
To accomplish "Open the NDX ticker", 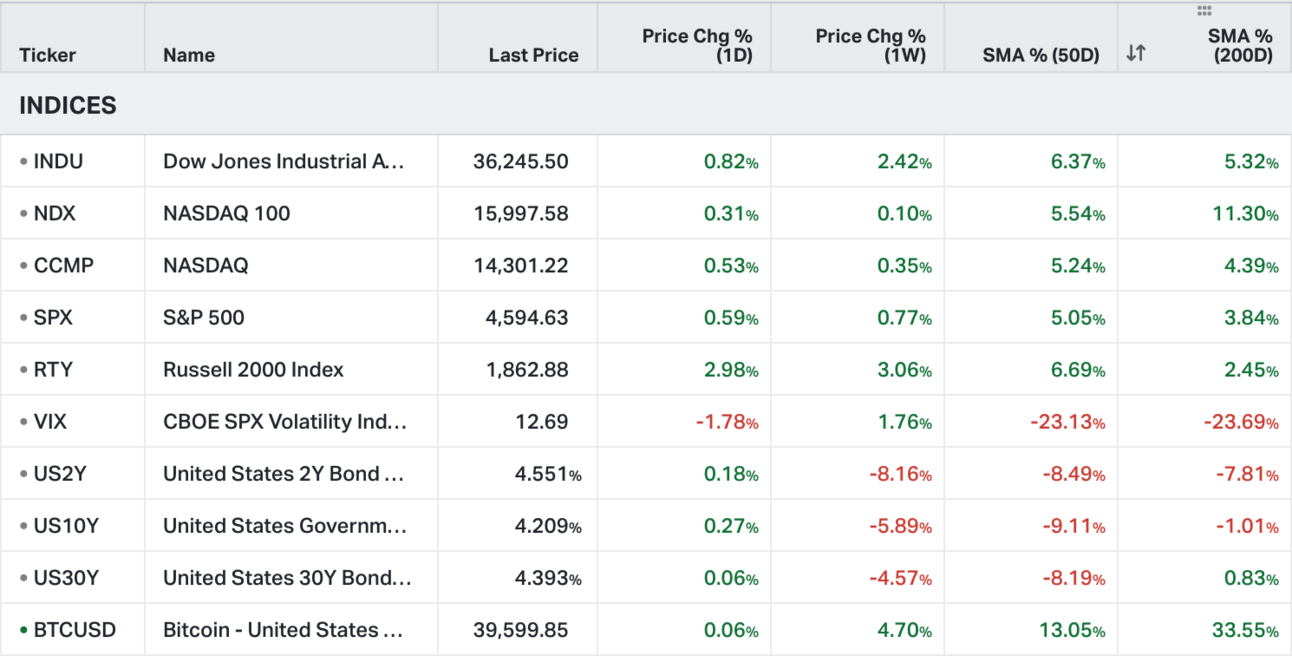I will point(55,213).
